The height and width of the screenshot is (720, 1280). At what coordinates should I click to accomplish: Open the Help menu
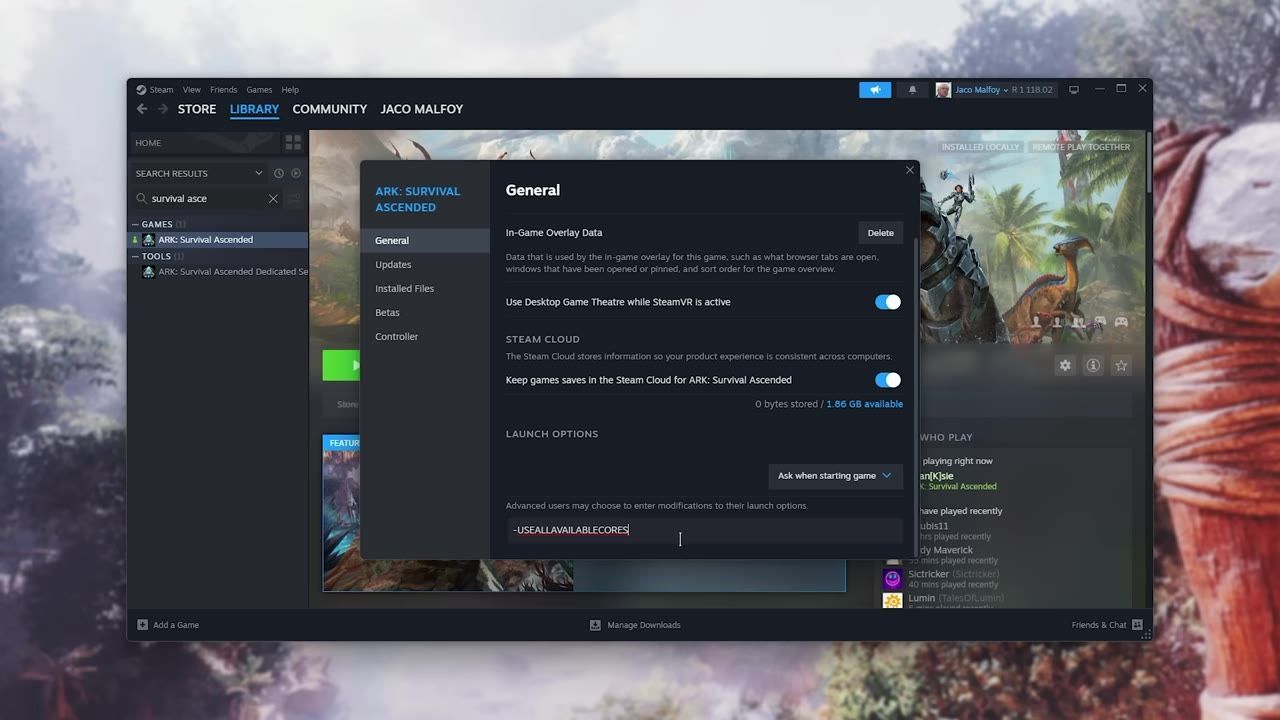[x=290, y=90]
